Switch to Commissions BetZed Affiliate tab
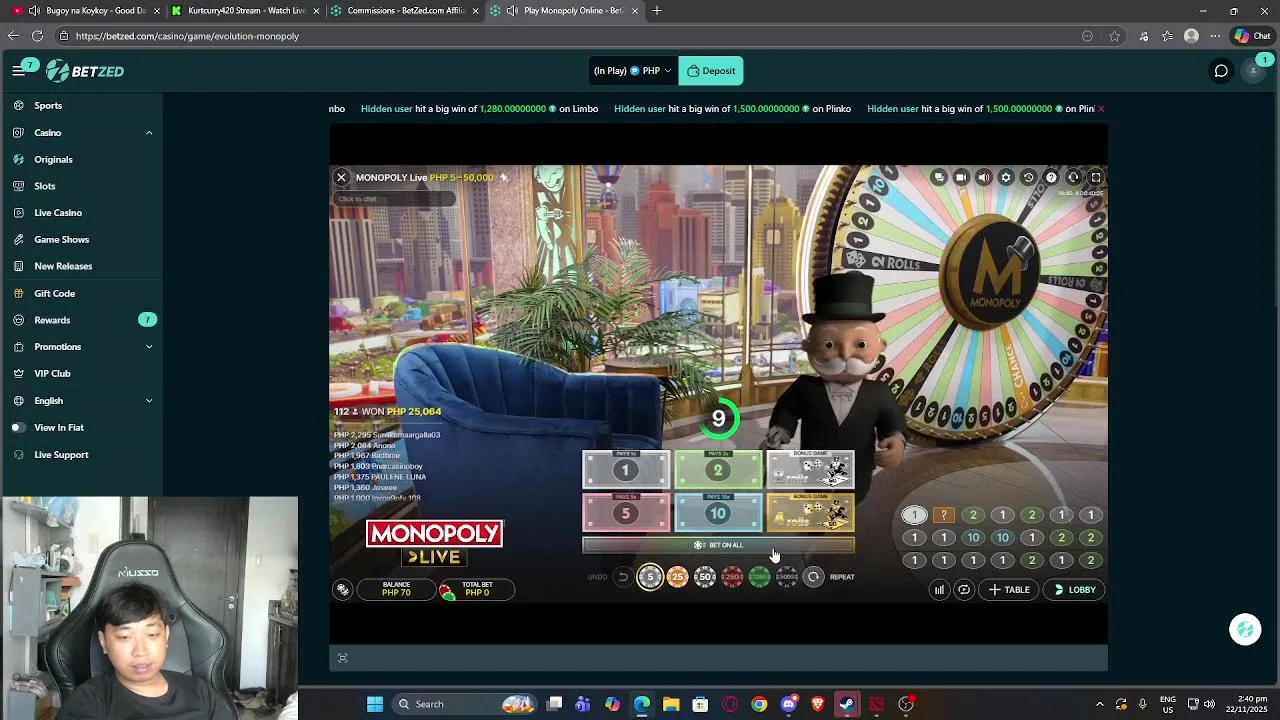The height and width of the screenshot is (720, 1280). click(405, 10)
